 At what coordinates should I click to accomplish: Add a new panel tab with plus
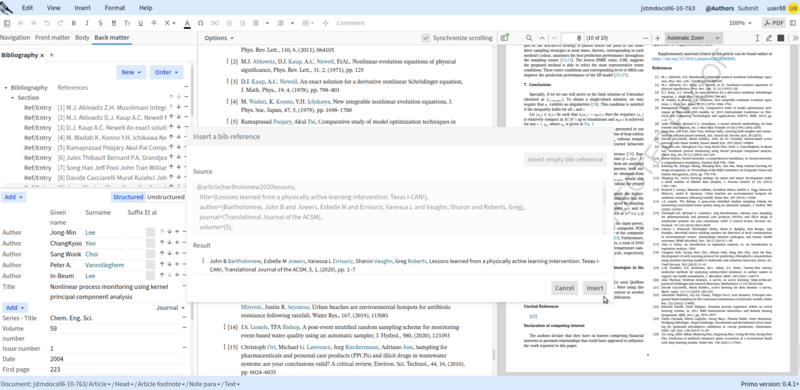52,55
